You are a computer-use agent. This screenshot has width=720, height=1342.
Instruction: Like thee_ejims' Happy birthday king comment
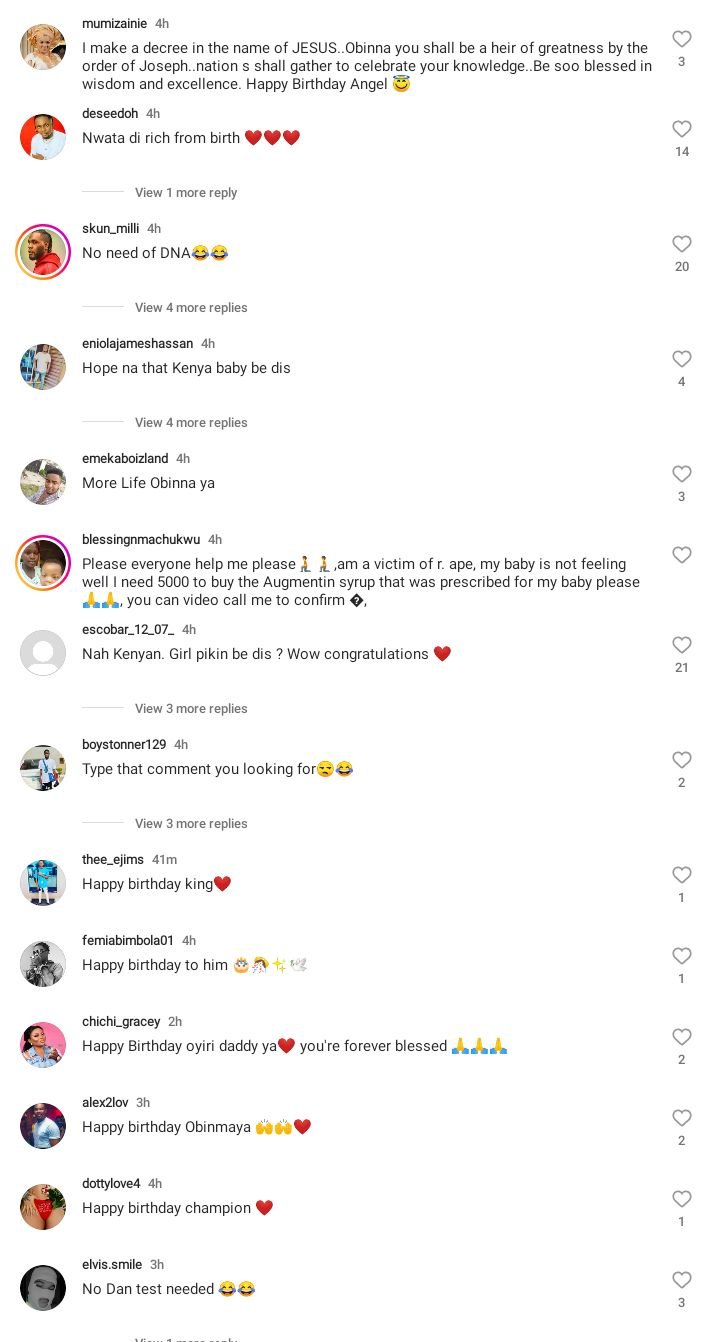click(681, 875)
